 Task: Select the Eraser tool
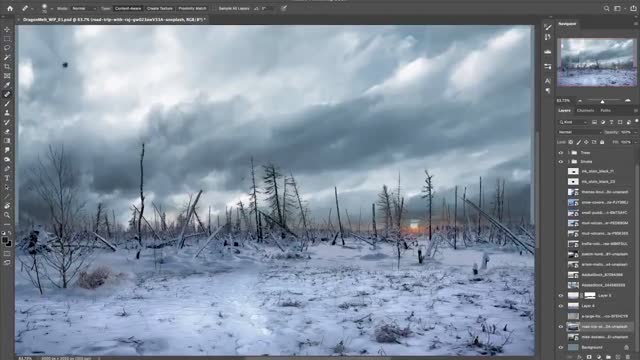[x=7, y=131]
